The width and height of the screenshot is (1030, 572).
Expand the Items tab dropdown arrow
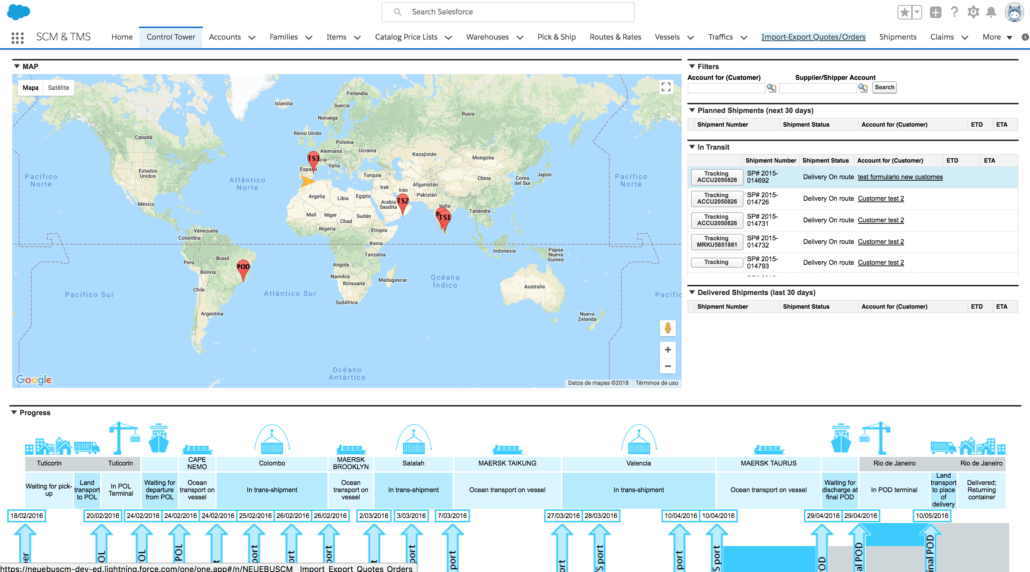coord(357,38)
